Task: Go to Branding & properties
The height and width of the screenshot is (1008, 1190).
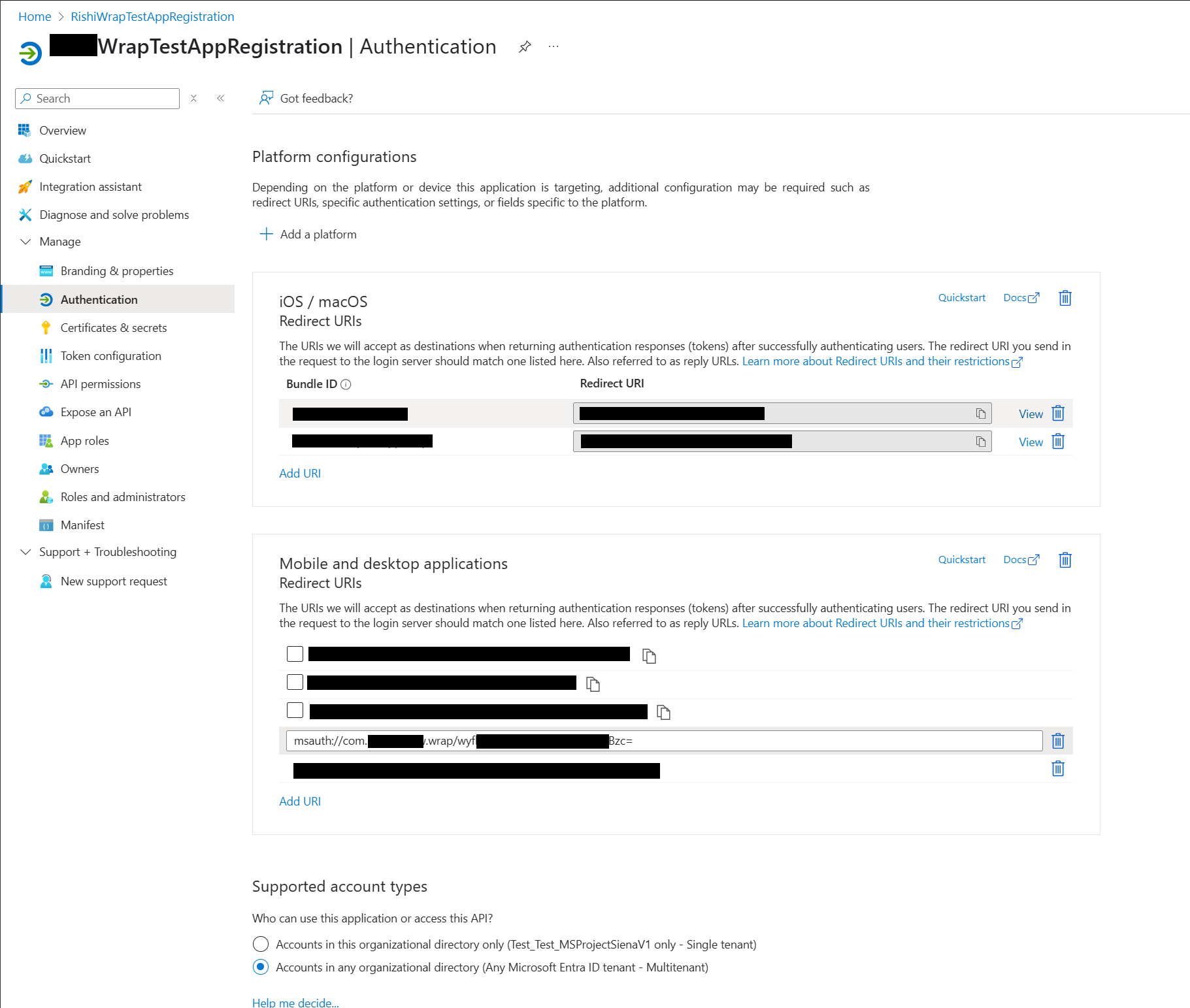Action: click(x=118, y=271)
